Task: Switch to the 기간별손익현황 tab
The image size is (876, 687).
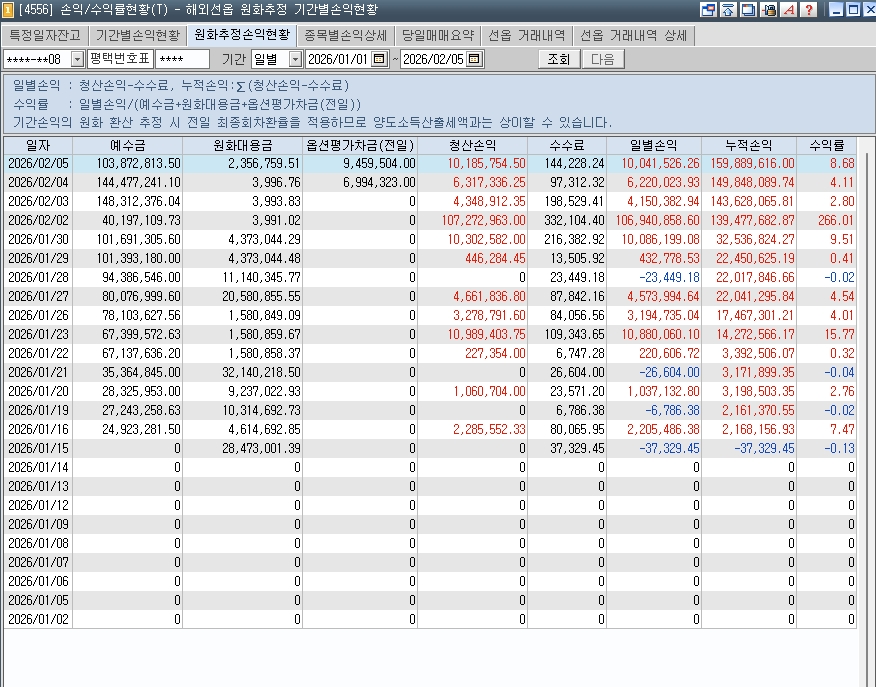Action: click(137, 36)
